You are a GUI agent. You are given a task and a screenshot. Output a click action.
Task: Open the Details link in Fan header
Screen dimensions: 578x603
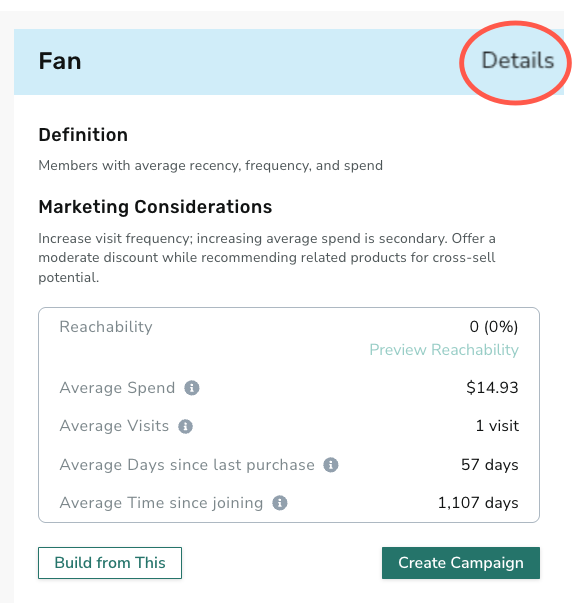coord(518,61)
